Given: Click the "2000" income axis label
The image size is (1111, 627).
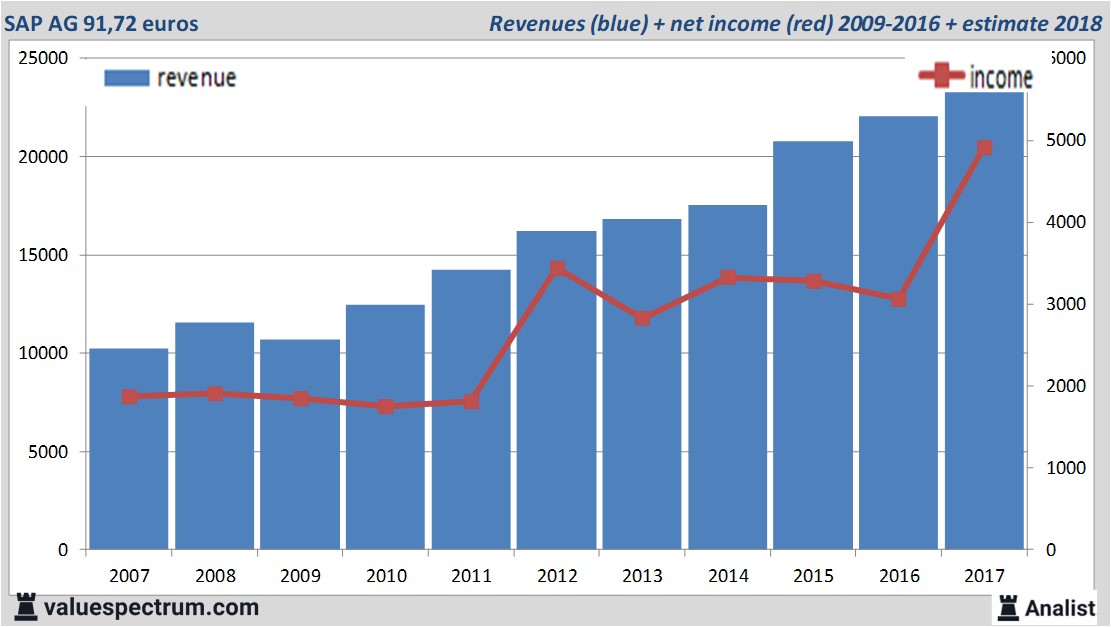Looking at the screenshot, I should 1066,386.
